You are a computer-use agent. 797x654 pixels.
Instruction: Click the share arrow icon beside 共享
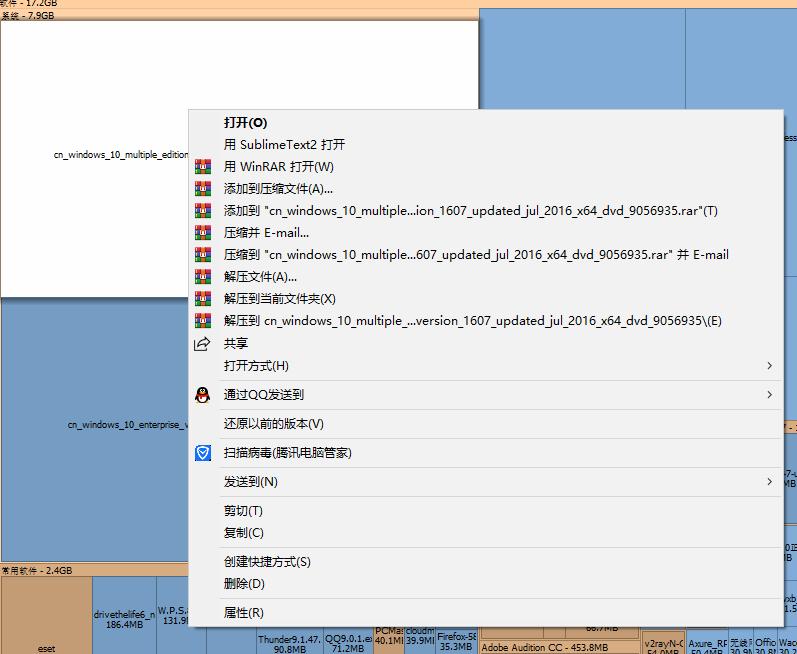click(x=202, y=344)
